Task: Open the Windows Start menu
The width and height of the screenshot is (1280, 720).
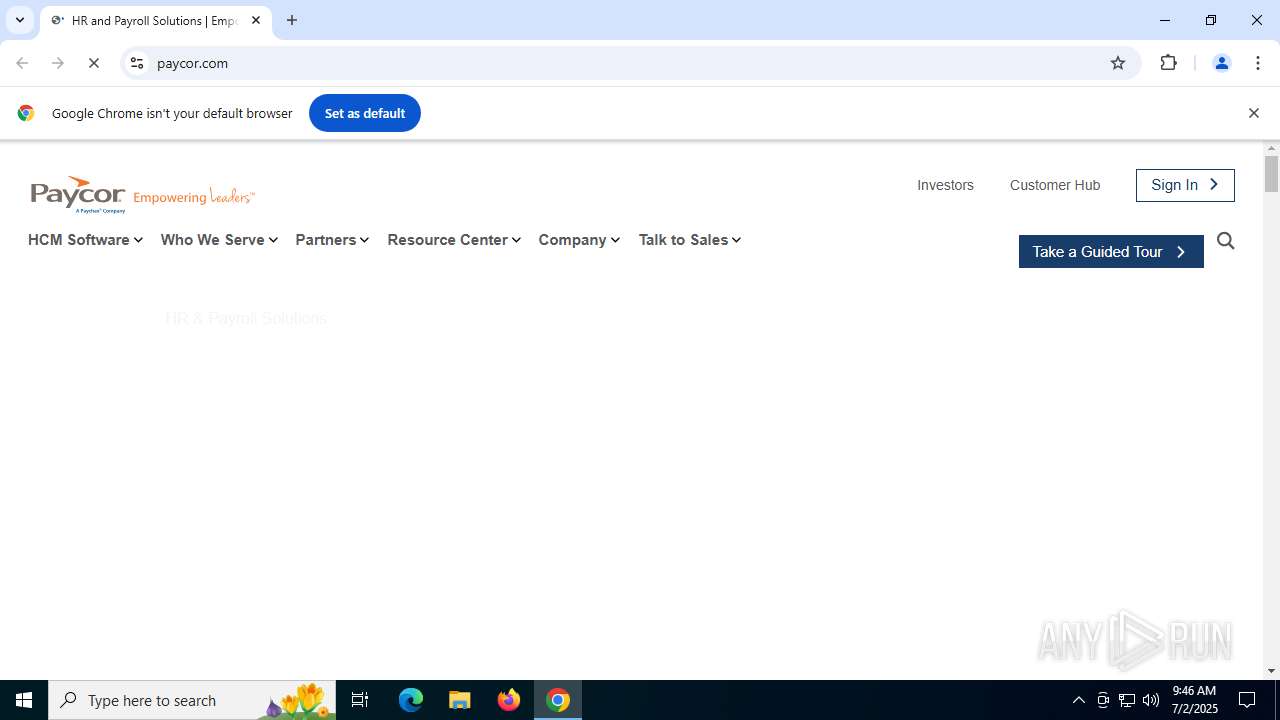Action: point(24,700)
